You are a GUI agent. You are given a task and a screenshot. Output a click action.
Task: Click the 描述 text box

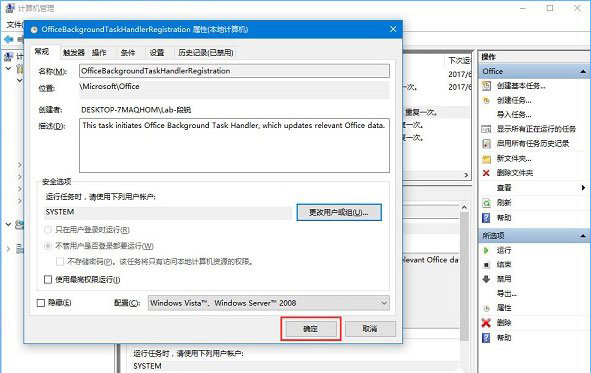(x=234, y=145)
